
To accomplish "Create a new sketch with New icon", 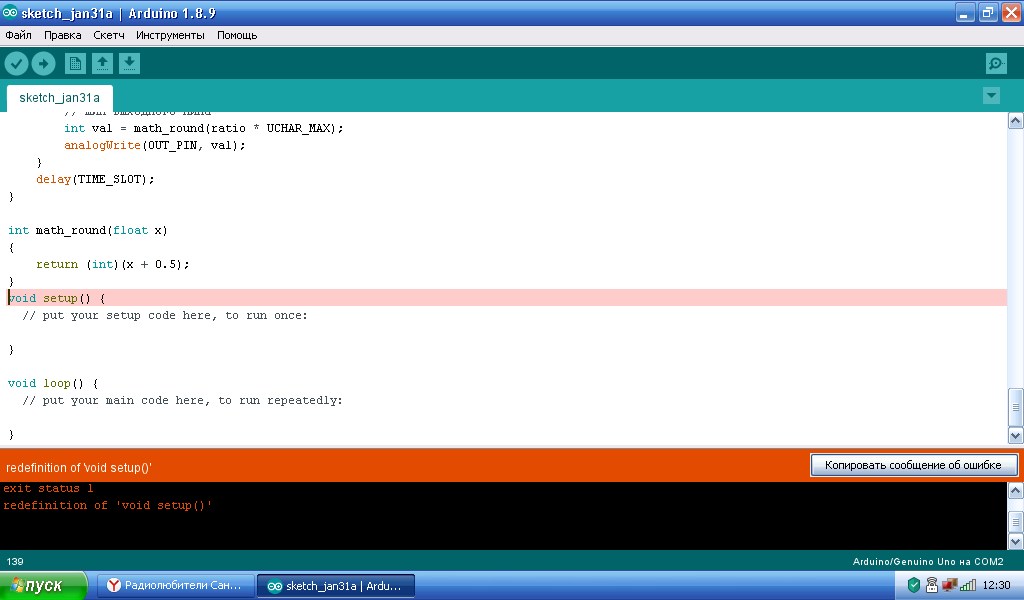I will (75, 64).
